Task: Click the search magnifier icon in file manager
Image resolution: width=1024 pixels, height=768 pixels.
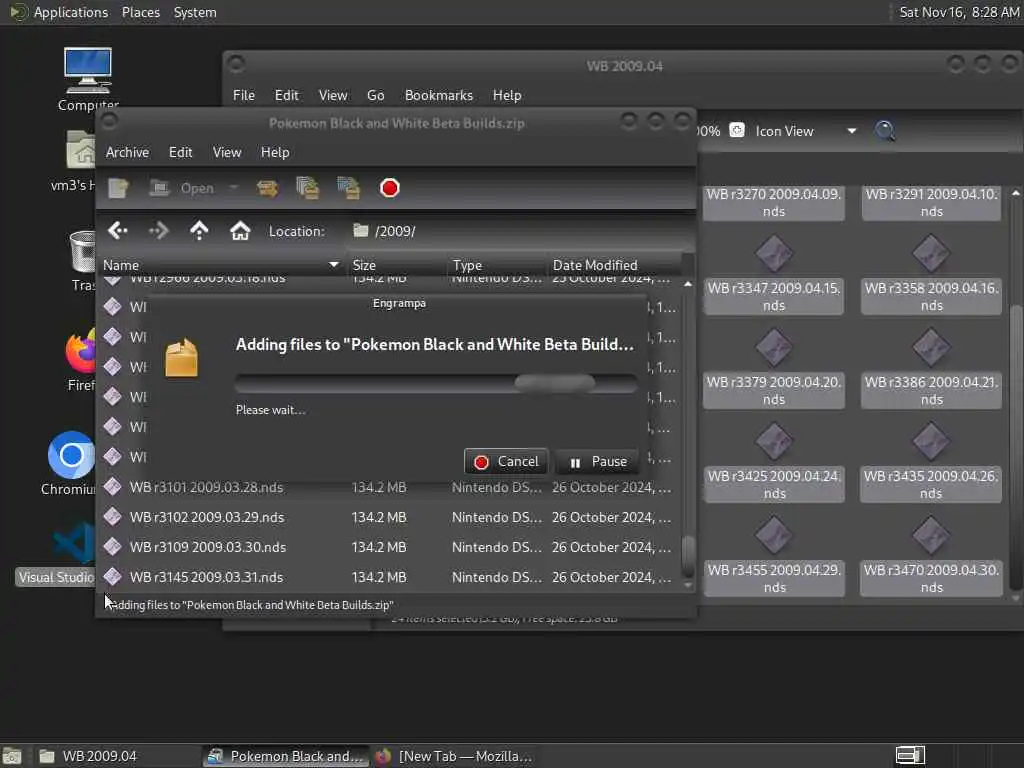Action: coord(885,131)
